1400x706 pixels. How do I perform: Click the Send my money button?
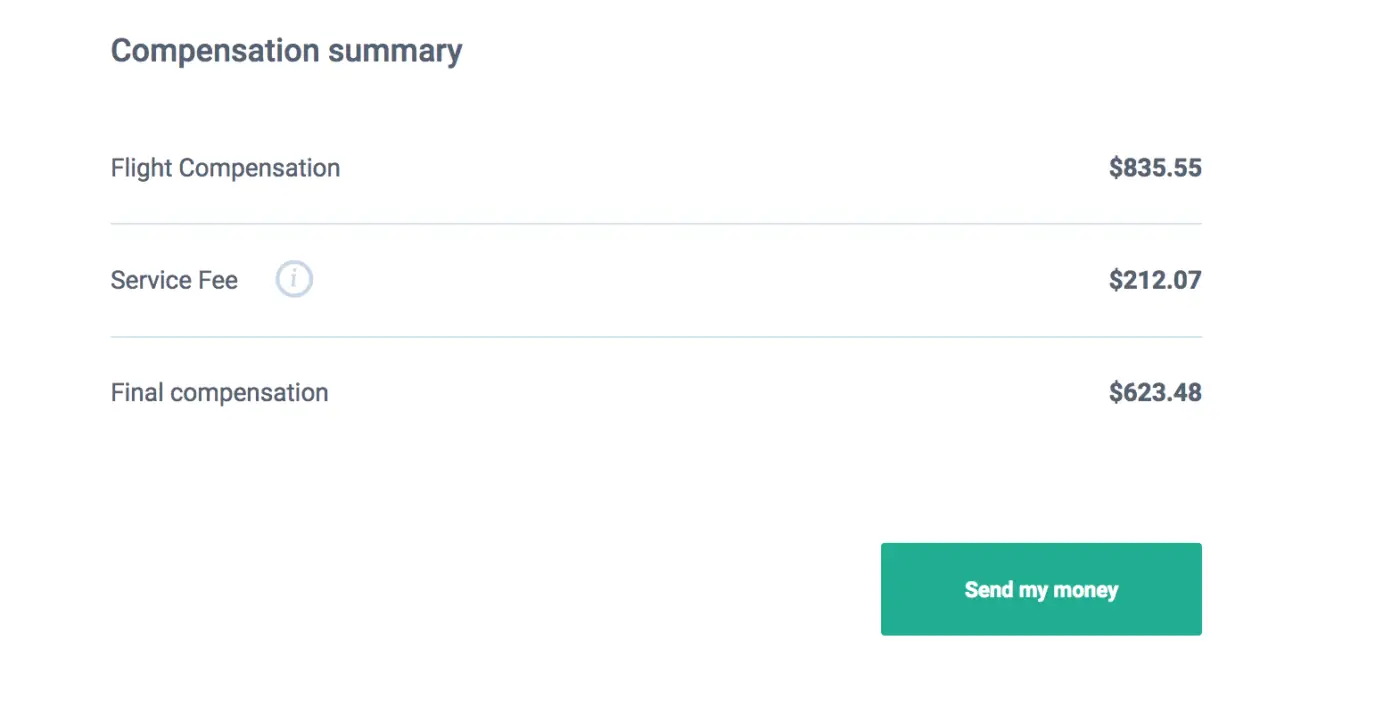(1041, 589)
